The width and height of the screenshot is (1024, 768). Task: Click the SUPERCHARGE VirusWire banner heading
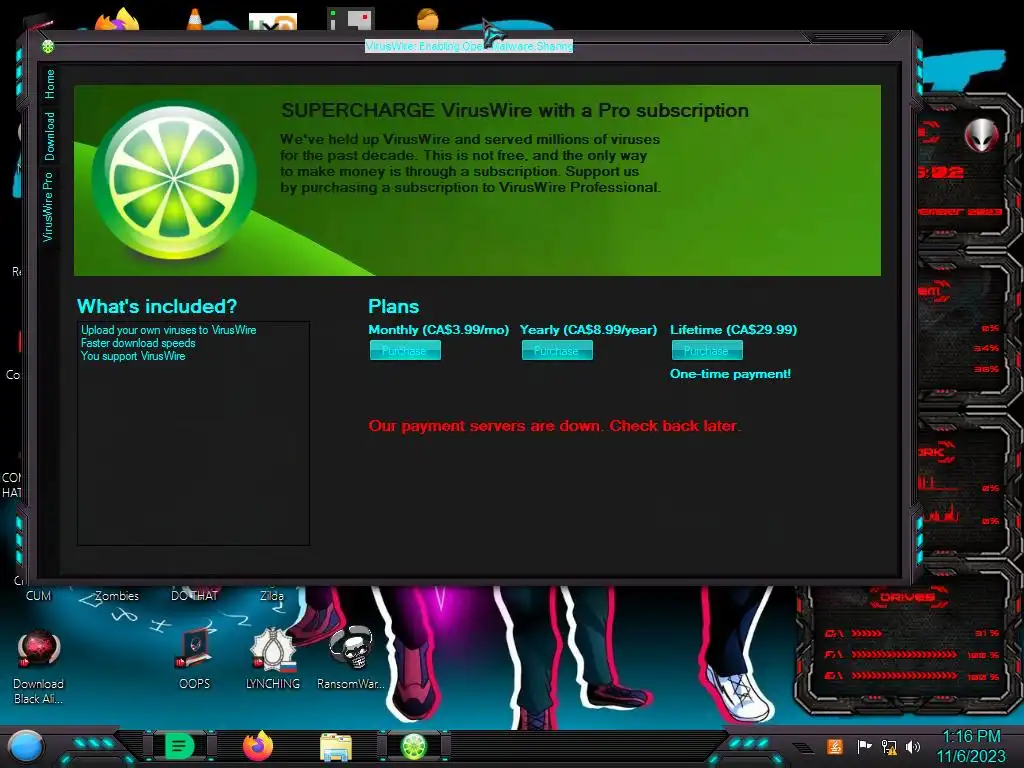(x=515, y=111)
